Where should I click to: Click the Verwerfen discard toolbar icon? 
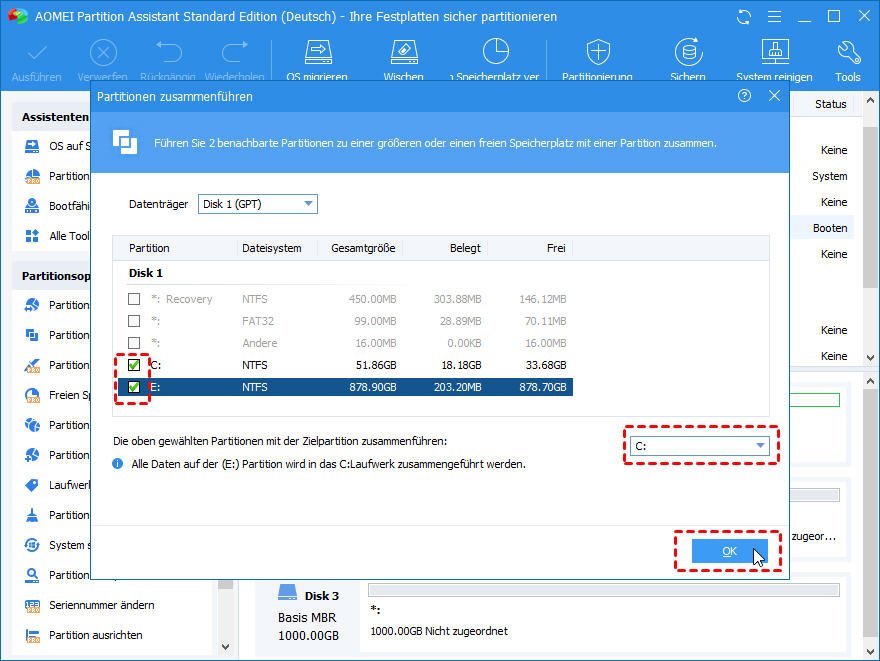(x=103, y=53)
